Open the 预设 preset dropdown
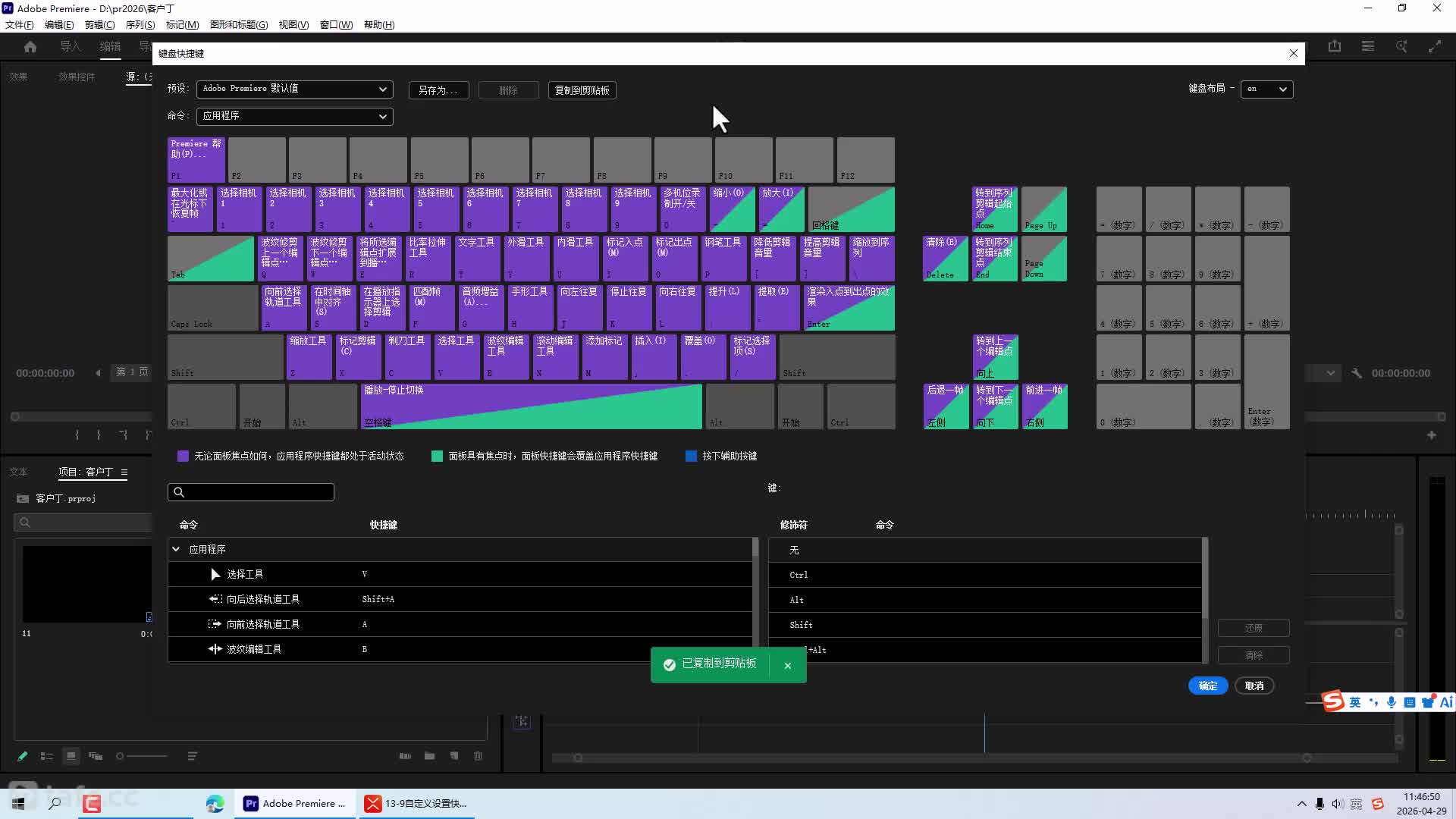This screenshot has width=1456, height=819. [295, 89]
